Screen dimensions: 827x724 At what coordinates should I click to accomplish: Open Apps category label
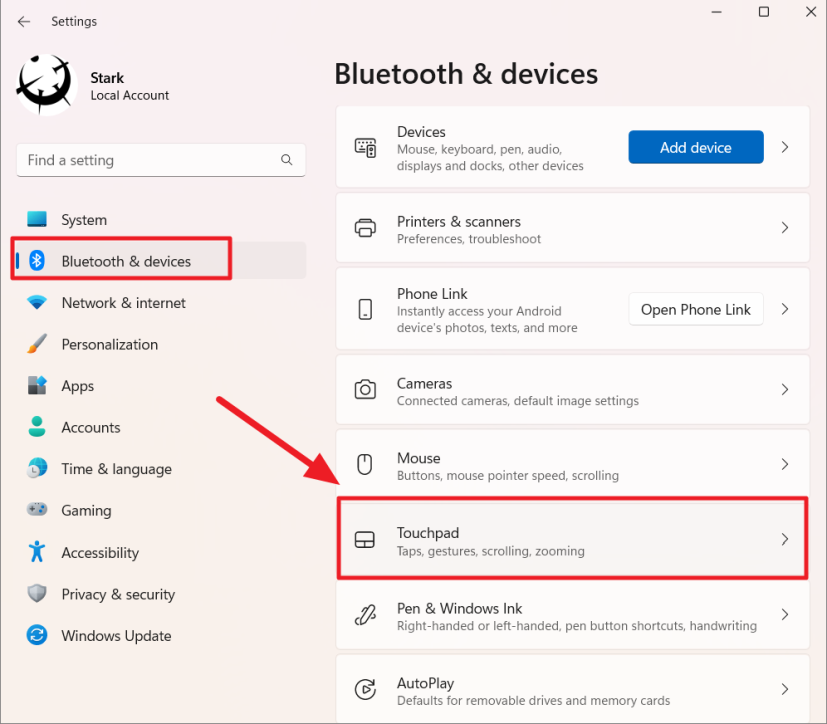[x=78, y=387]
